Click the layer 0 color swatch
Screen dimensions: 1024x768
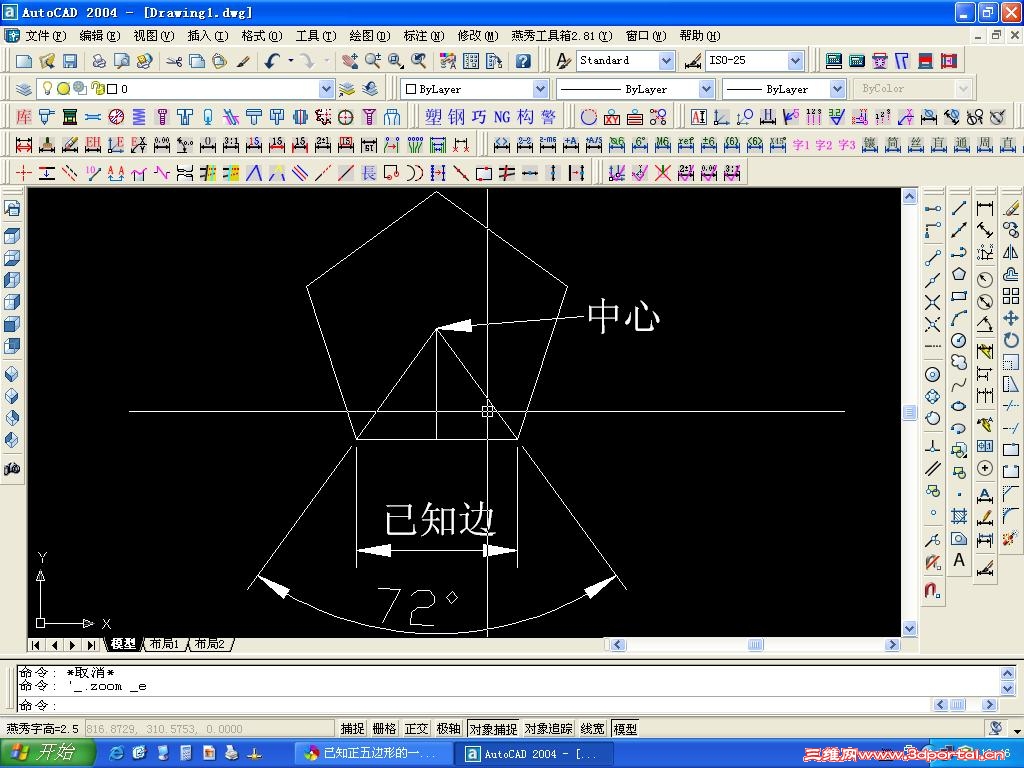pyautogui.click(x=112, y=89)
